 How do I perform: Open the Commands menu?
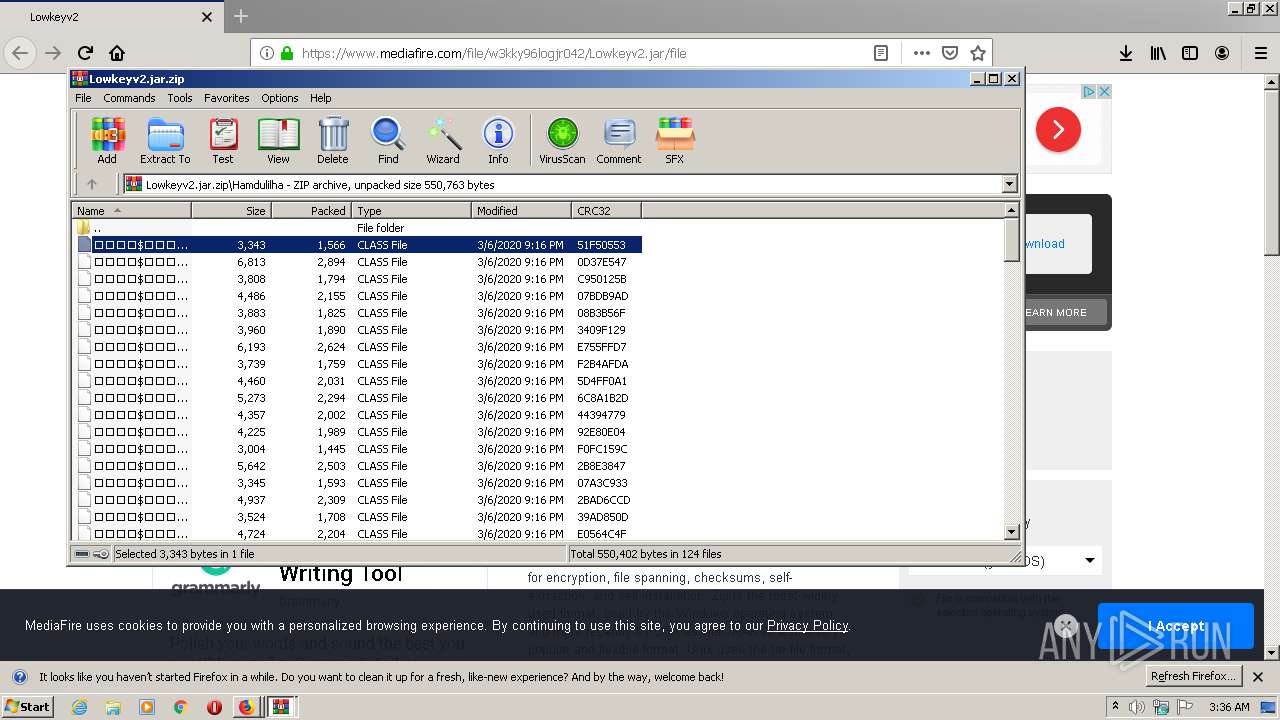pos(129,98)
